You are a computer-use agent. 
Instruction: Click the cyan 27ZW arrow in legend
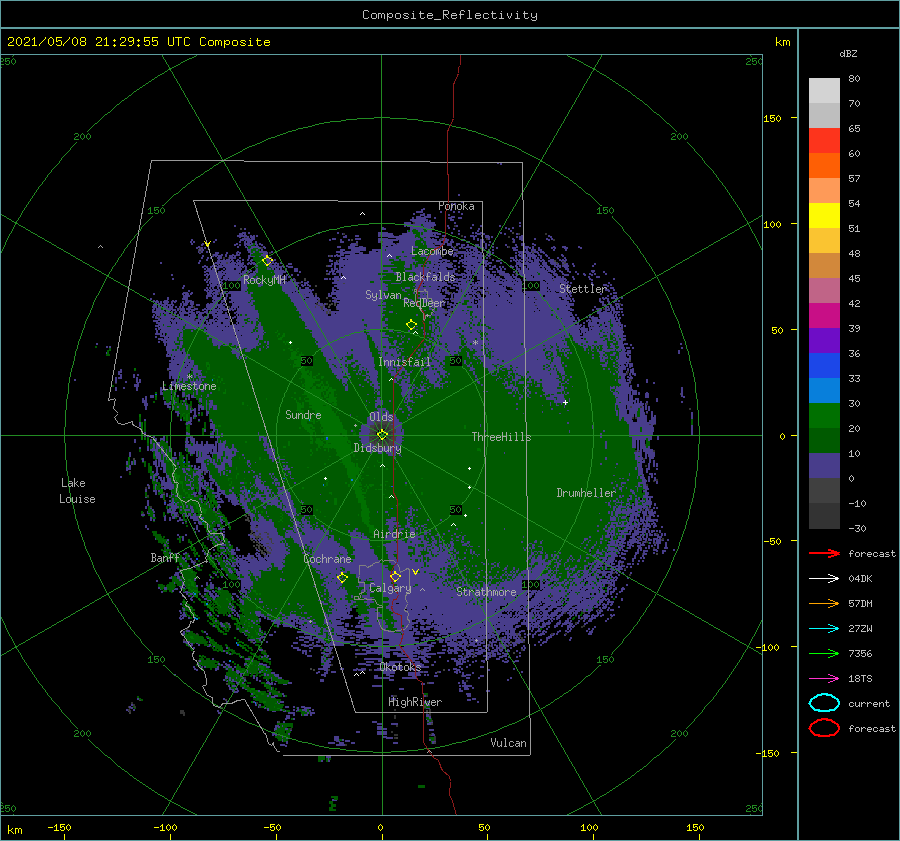click(x=824, y=629)
